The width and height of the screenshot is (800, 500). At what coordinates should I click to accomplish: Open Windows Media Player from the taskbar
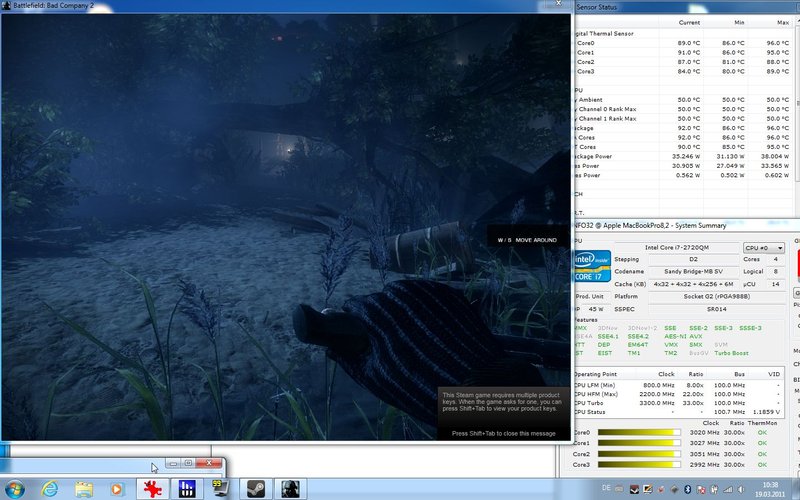coord(117,489)
